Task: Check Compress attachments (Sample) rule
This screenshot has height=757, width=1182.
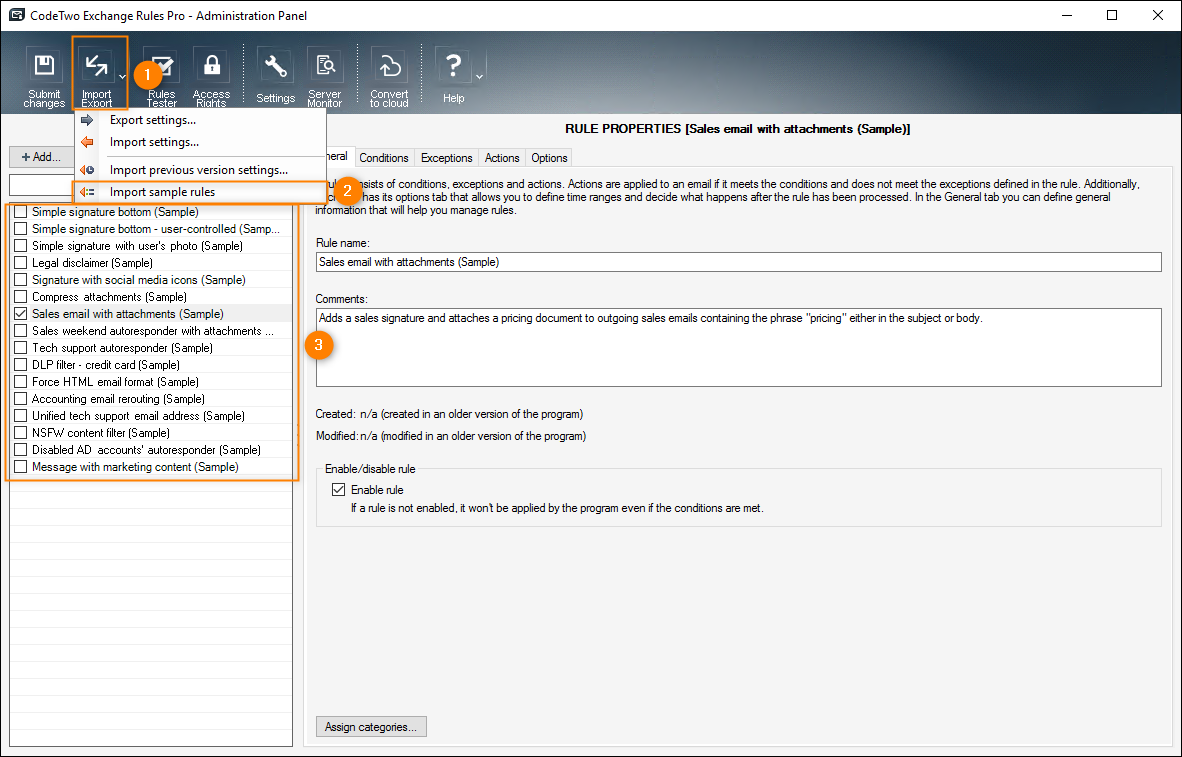Action: [20, 296]
